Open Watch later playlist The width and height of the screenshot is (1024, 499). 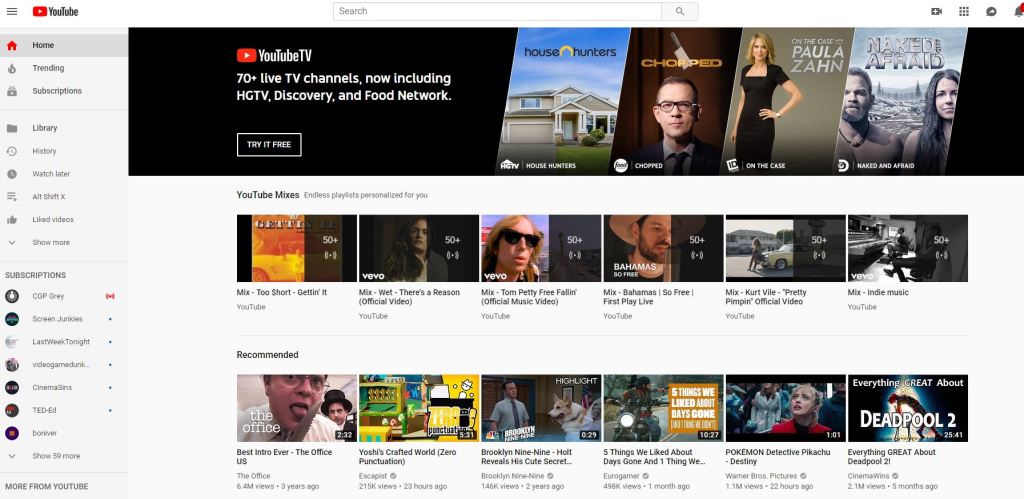[51, 174]
